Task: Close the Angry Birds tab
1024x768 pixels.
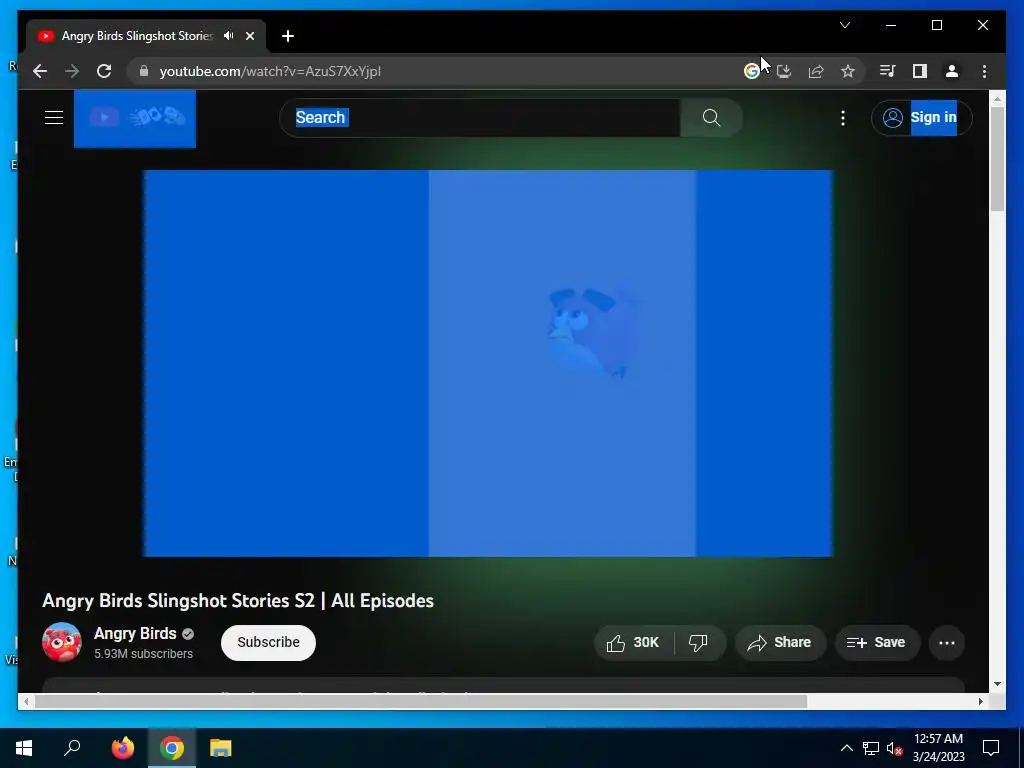Action: [x=249, y=36]
